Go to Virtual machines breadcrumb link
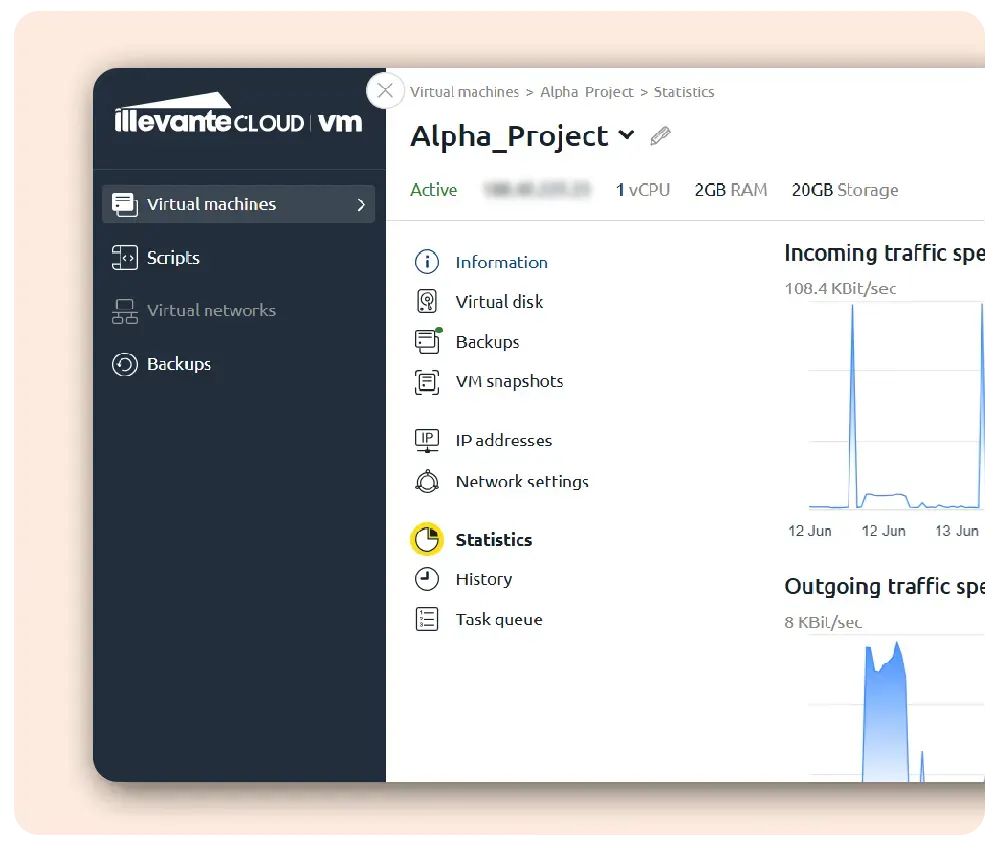Screen dimensions: 1000x850 [x=464, y=92]
